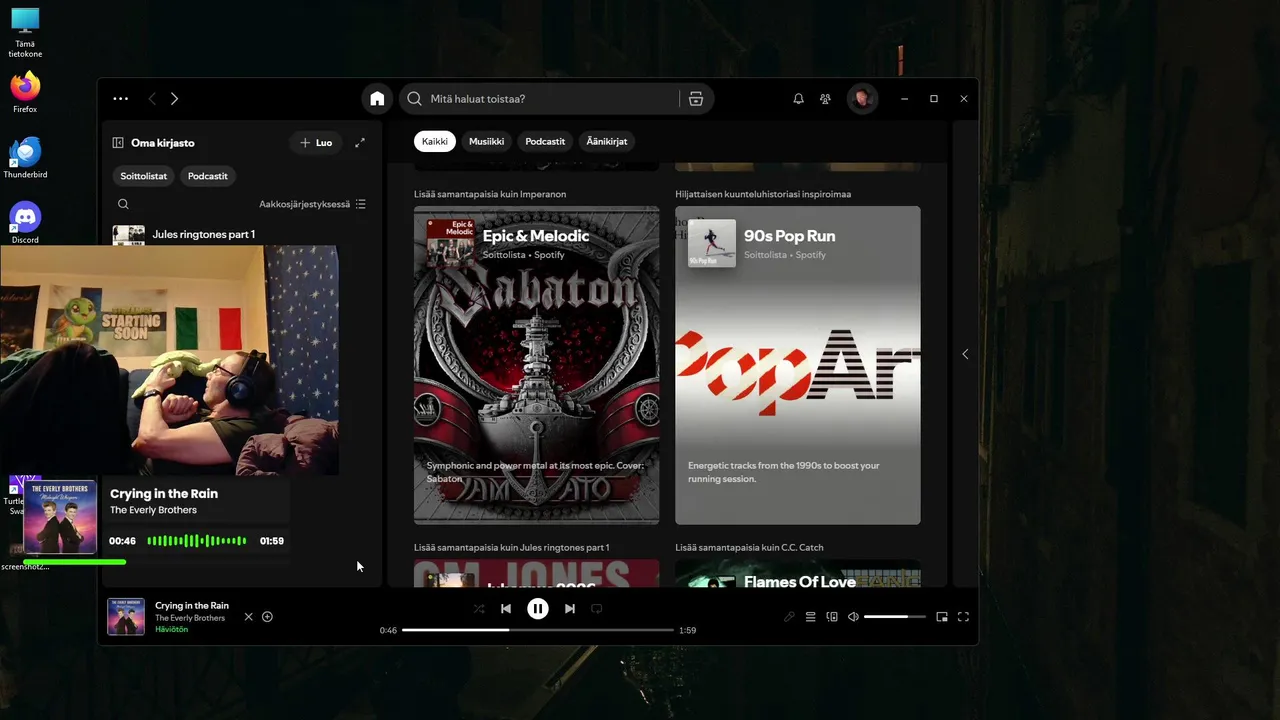The height and width of the screenshot is (720, 1280).
Task: Click the Oma kirjasto heading
Action: [x=163, y=143]
